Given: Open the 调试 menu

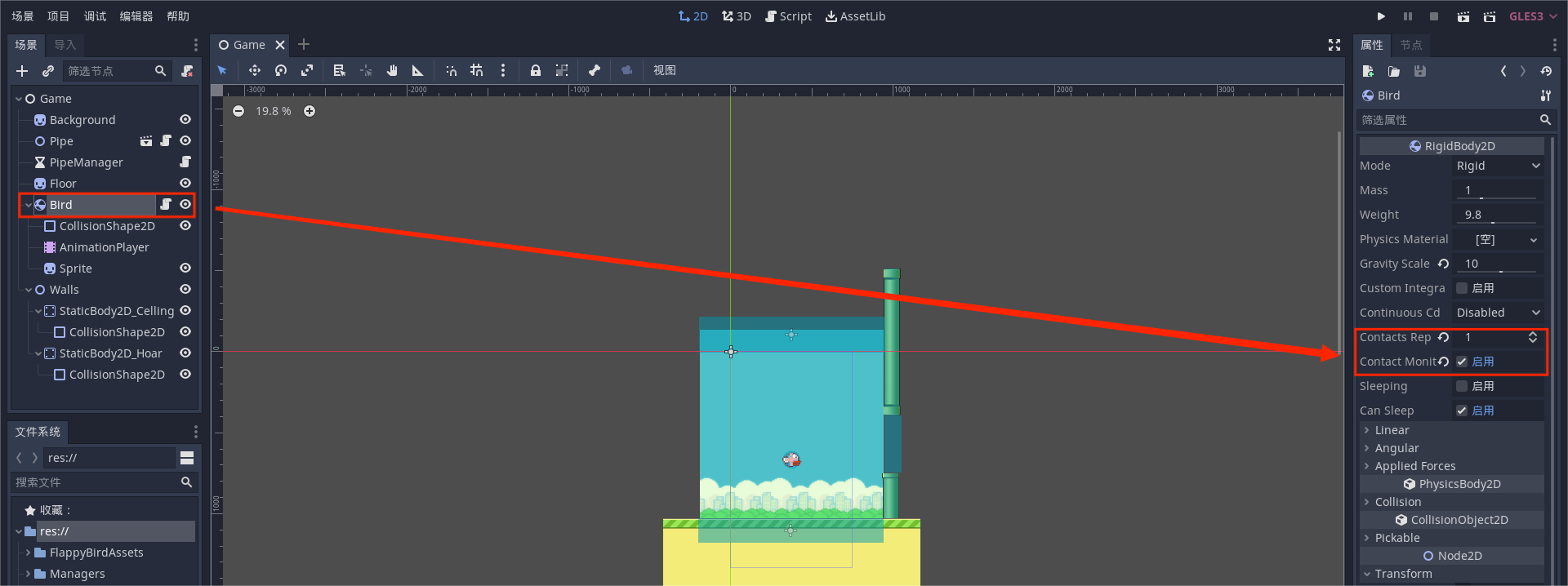Looking at the screenshot, I should [x=95, y=16].
